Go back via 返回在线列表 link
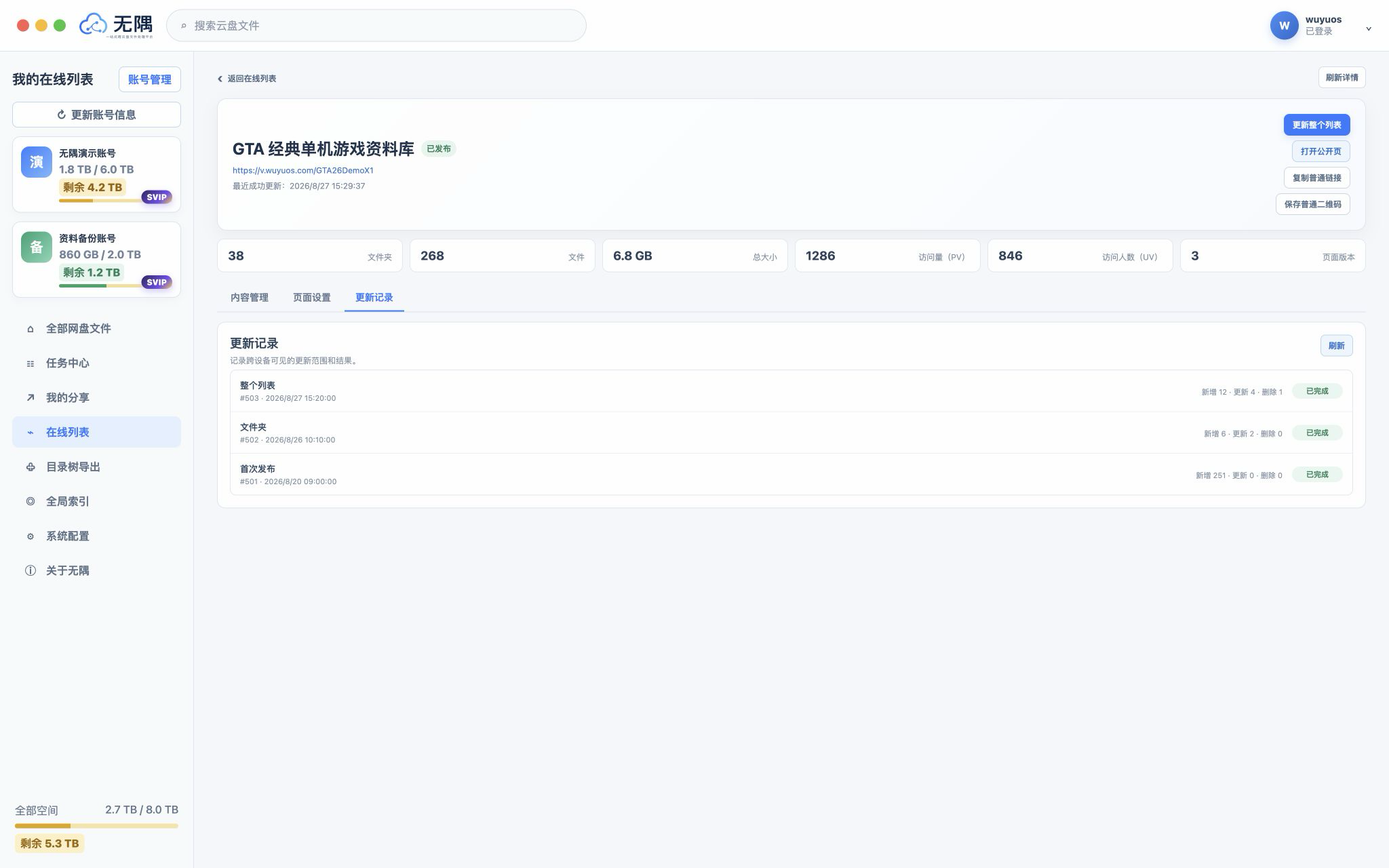Screen dimensions: 1389x868 (247, 79)
